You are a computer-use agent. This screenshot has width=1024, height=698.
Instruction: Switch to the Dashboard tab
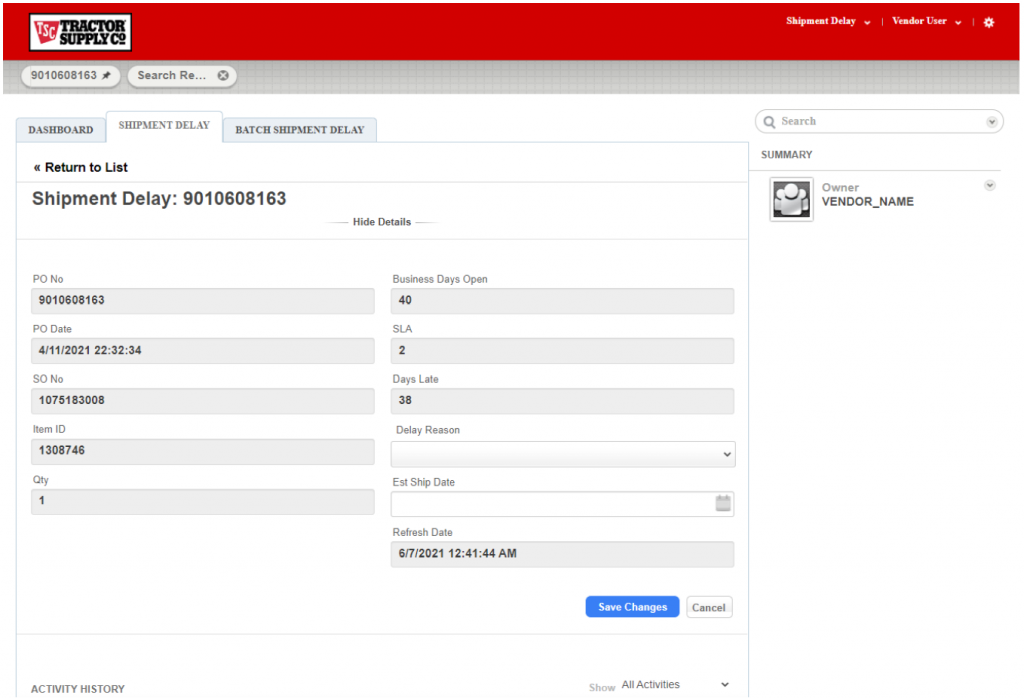61,130
